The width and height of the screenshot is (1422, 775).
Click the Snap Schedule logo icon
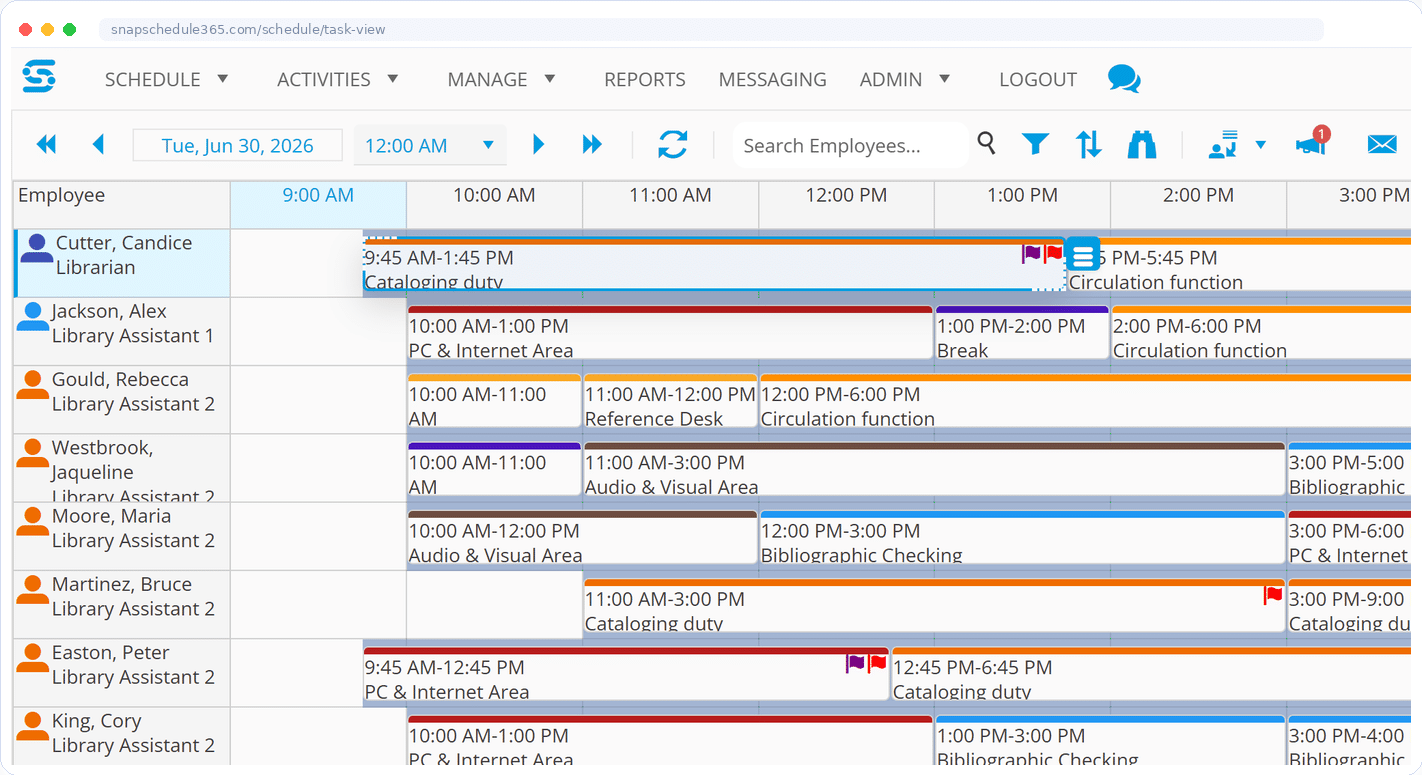point(39,77)
